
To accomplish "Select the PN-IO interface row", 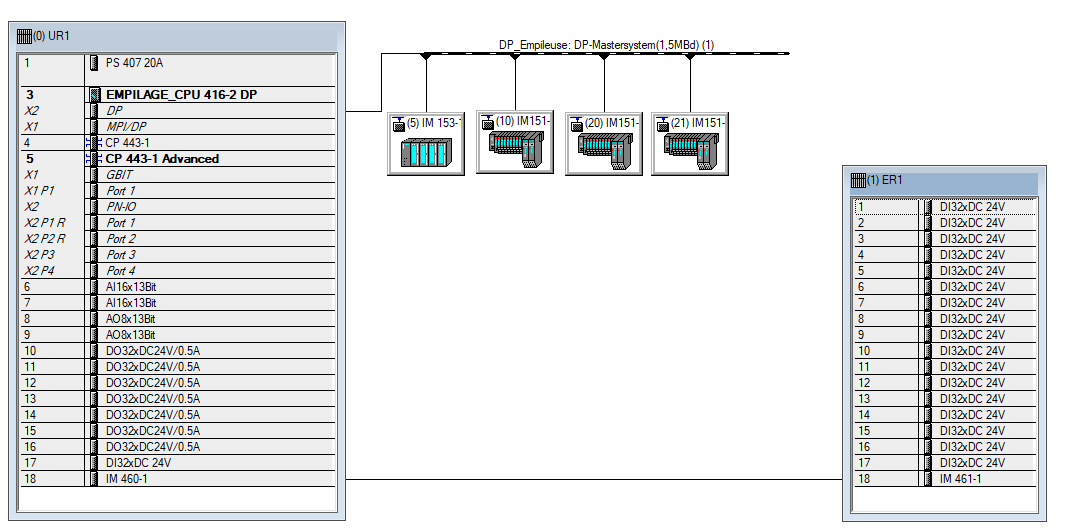I will tap(122, 207).
